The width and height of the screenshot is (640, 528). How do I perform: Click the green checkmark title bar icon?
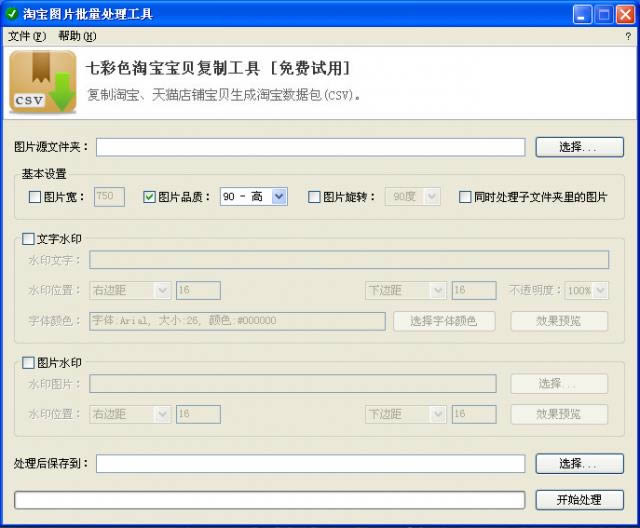12,14
